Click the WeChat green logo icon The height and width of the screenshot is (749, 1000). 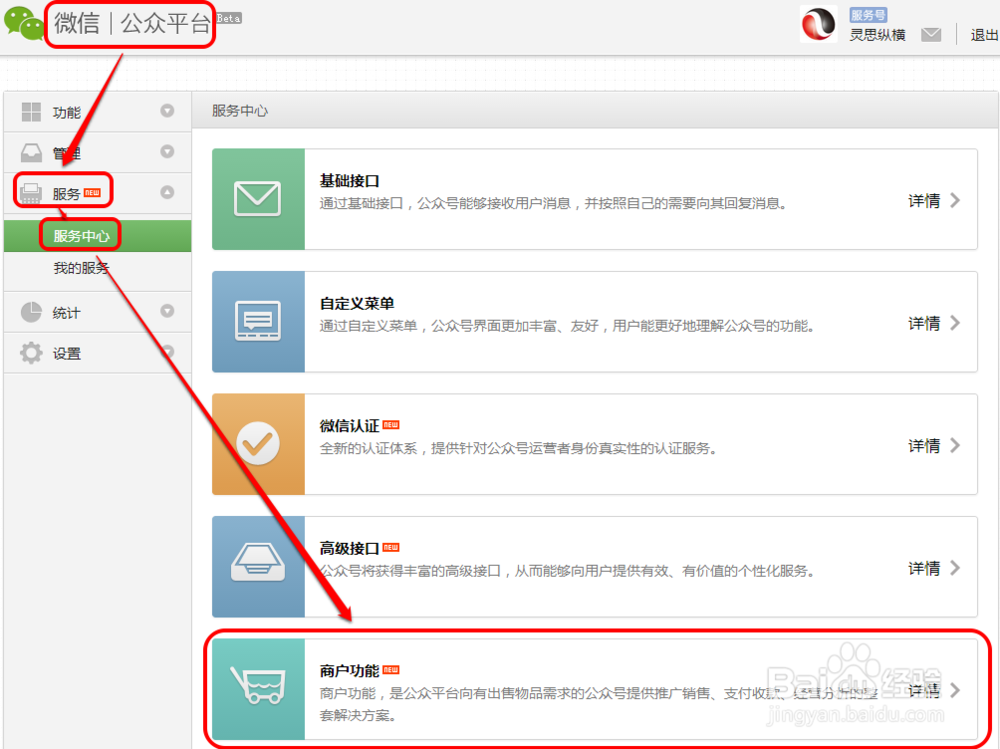[25, 22]
